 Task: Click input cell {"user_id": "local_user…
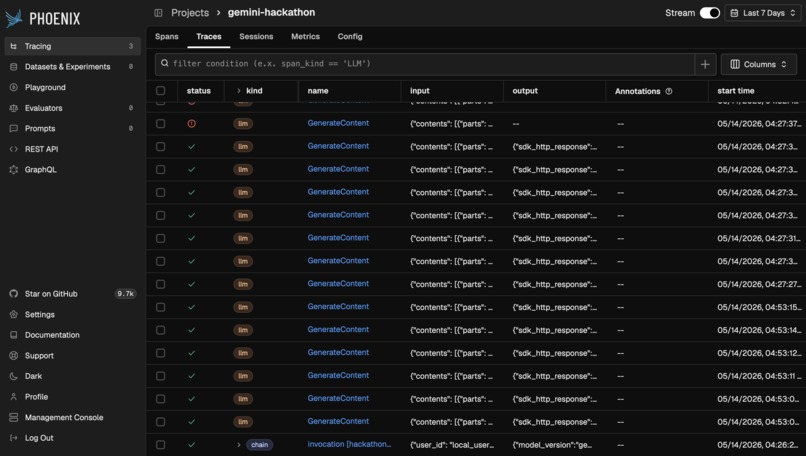(x=452, y=445)
